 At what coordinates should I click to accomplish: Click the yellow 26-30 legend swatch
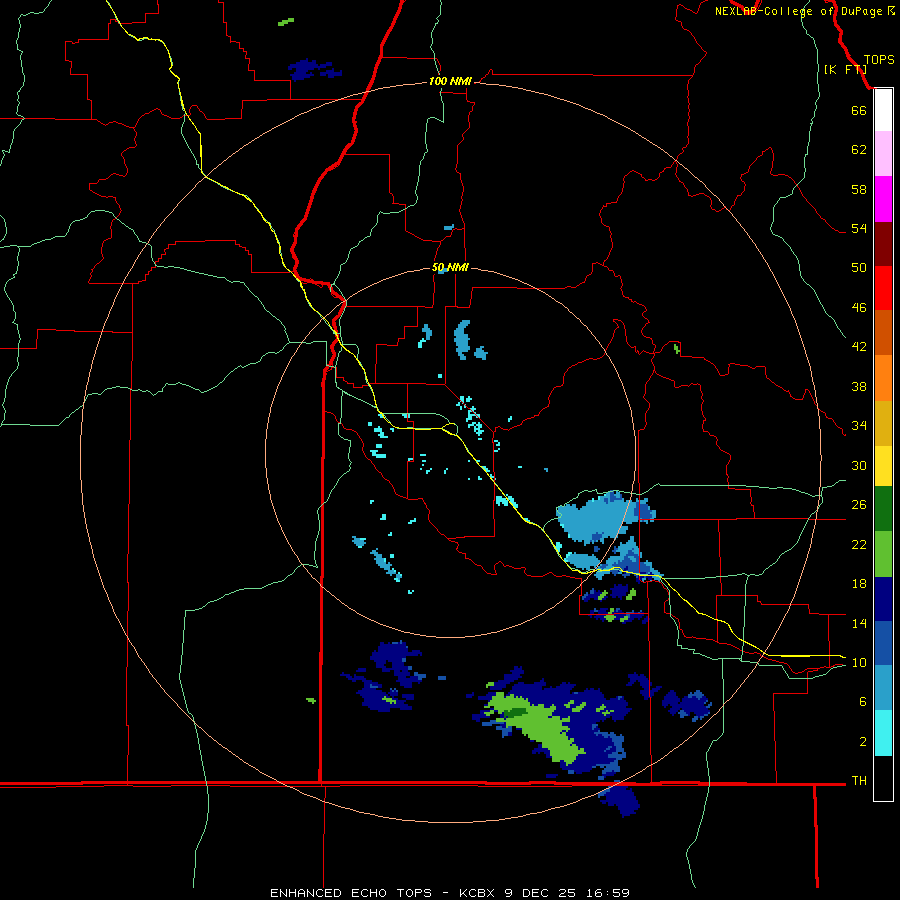point(883,466)
